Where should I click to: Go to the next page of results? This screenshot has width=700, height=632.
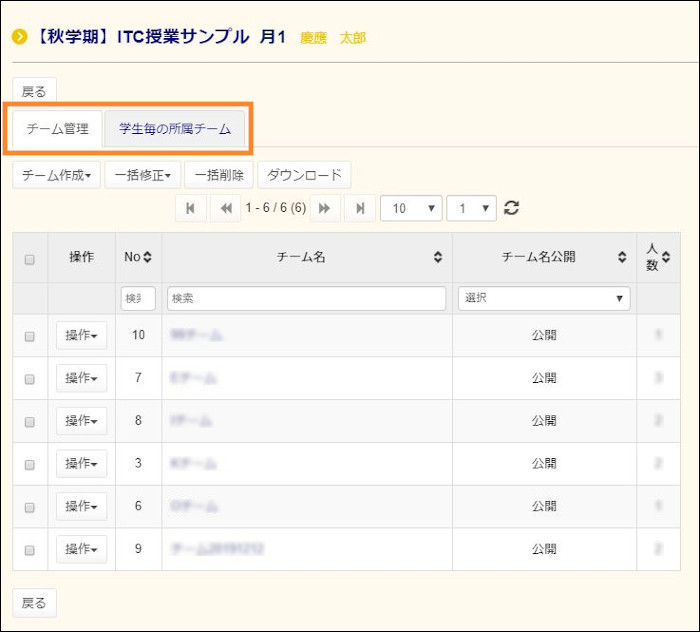324,208
